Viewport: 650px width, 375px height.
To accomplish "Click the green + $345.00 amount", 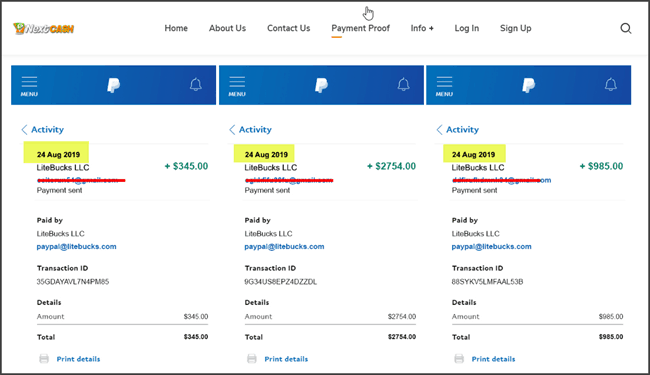I will point(187,166).
